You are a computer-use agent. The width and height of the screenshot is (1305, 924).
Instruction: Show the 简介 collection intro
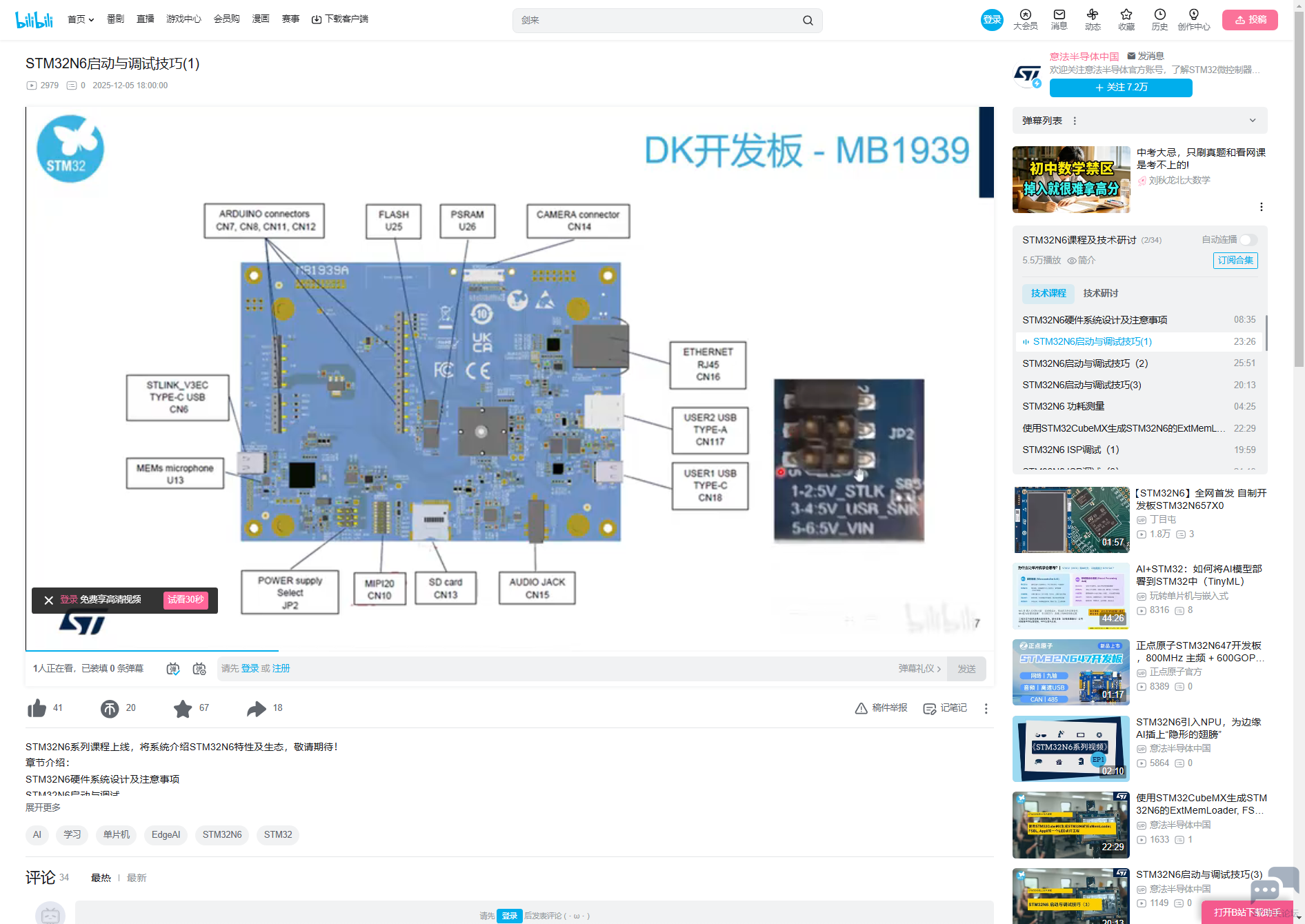pos(1082,261)
